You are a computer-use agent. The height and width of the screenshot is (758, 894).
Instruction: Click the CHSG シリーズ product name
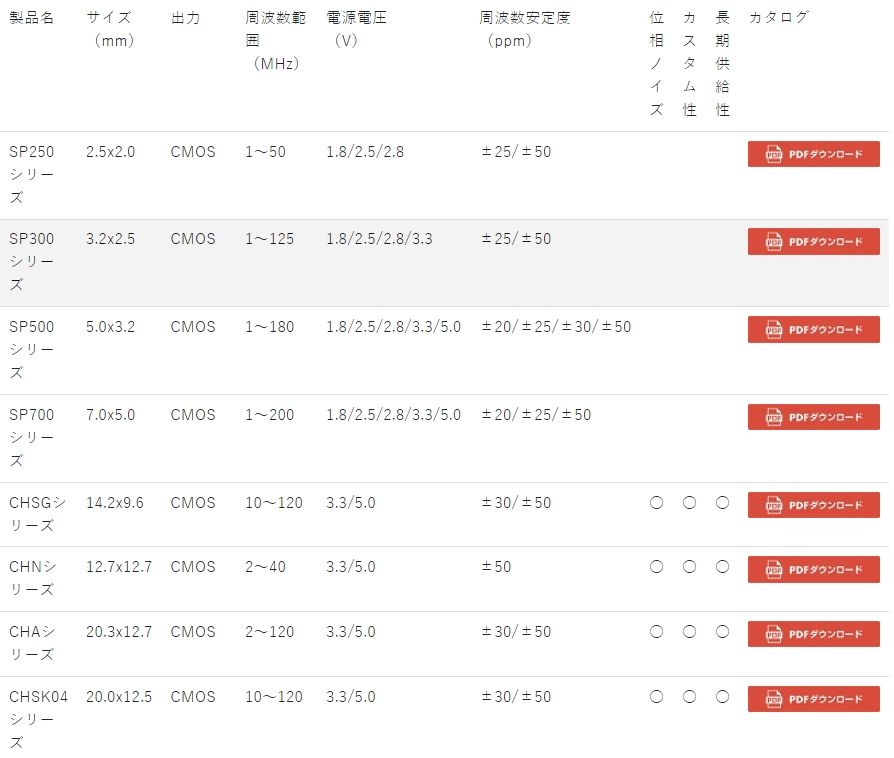pos(38,514)
